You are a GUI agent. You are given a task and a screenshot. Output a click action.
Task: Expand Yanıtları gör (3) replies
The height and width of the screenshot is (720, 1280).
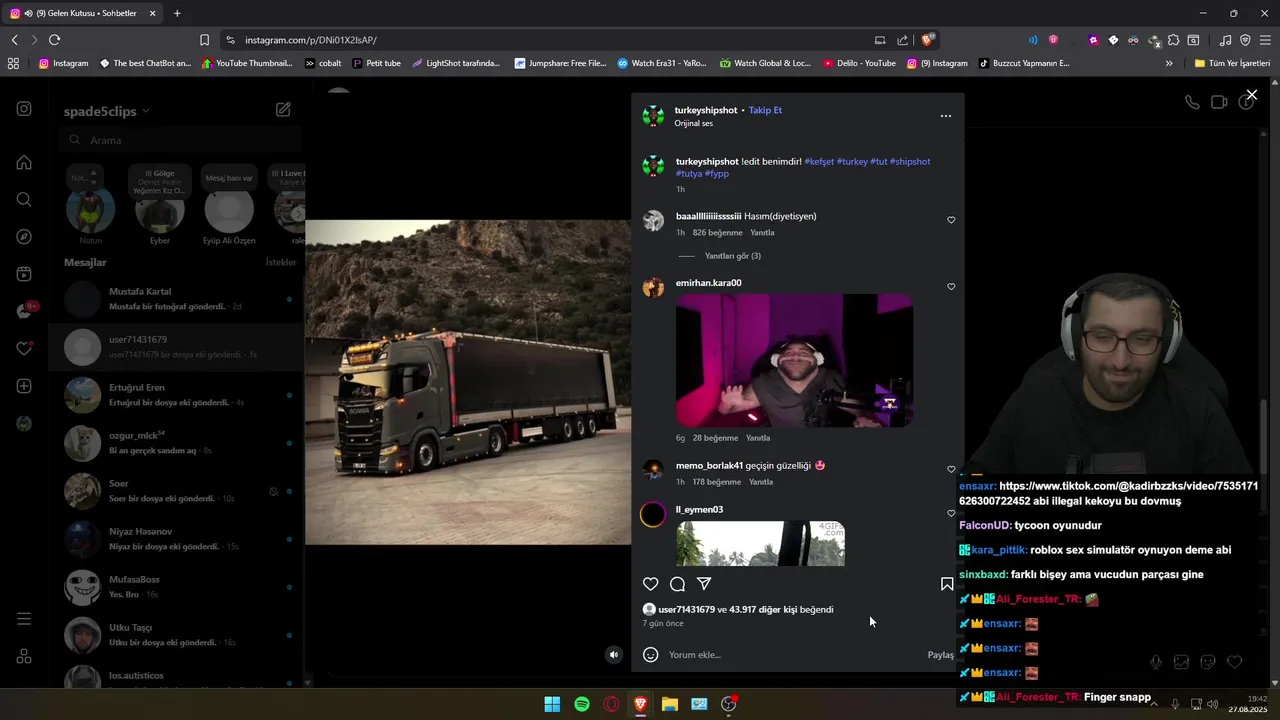click(x=733, y=256)
